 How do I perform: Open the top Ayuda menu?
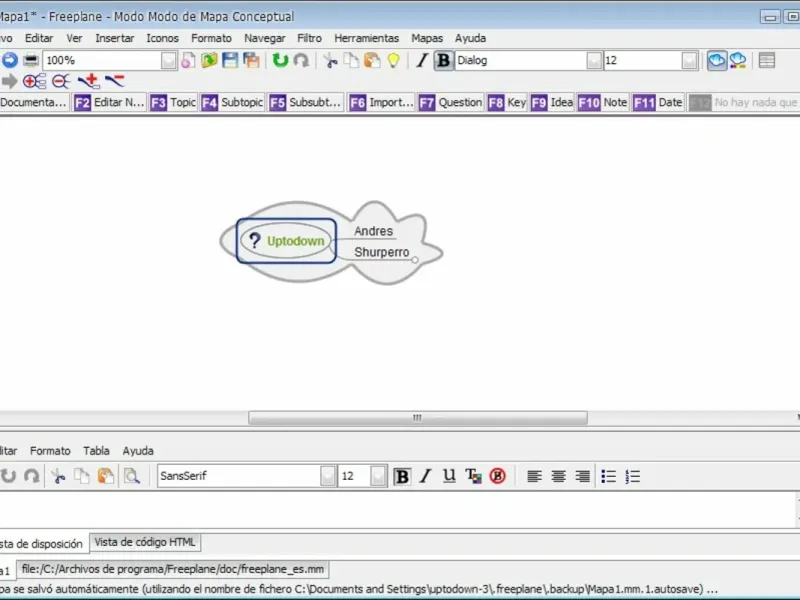click(470, 38)
